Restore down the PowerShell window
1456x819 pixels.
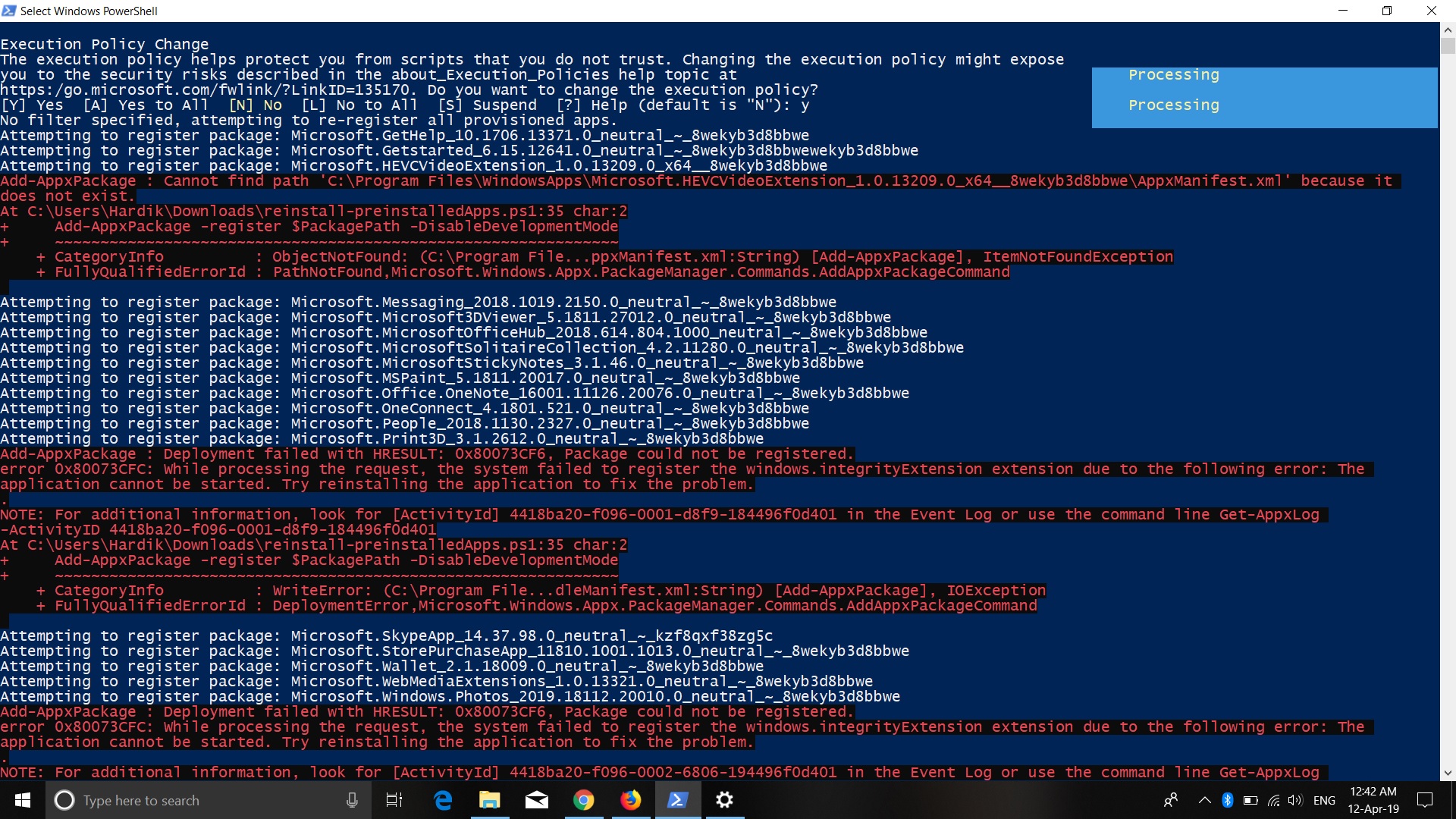pos(1387,11)
